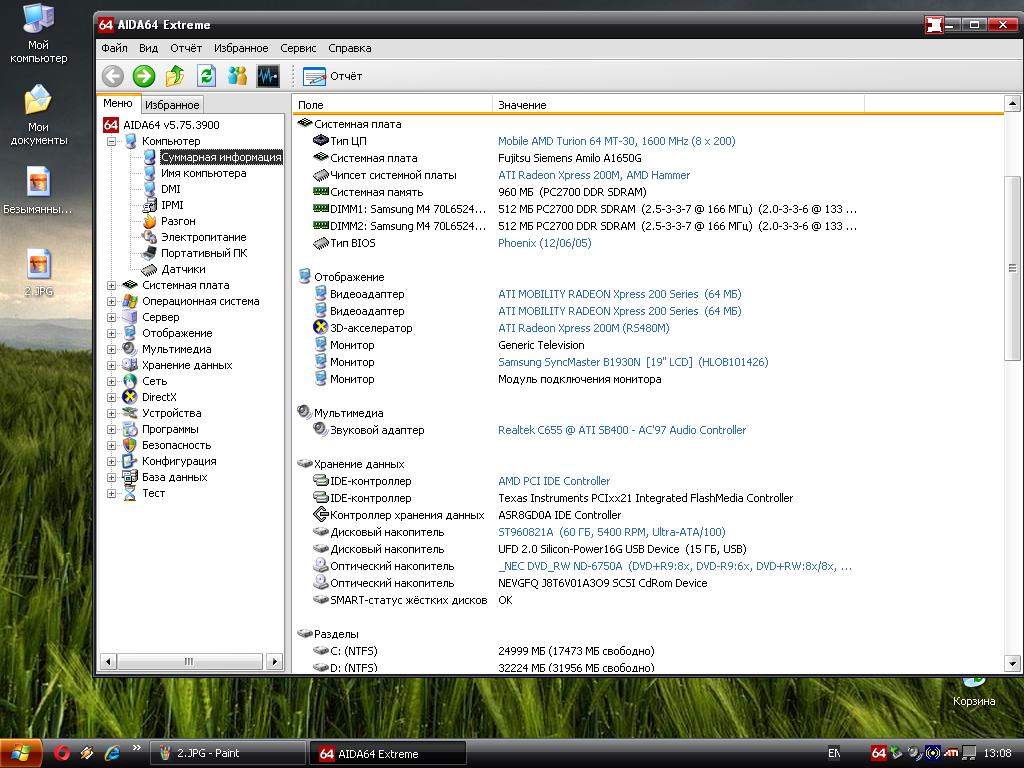The width and height of the screenshot is (1024, 768).
Task: Click the down arrow of right scrollbar
Action: [1012, 664]
